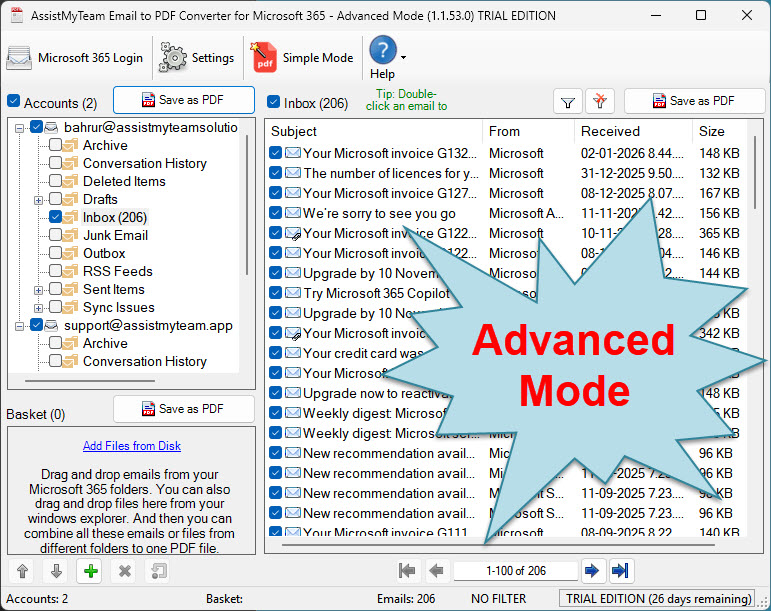Open the Settings gear
The image size is (771, 611).
click(197, 58)
